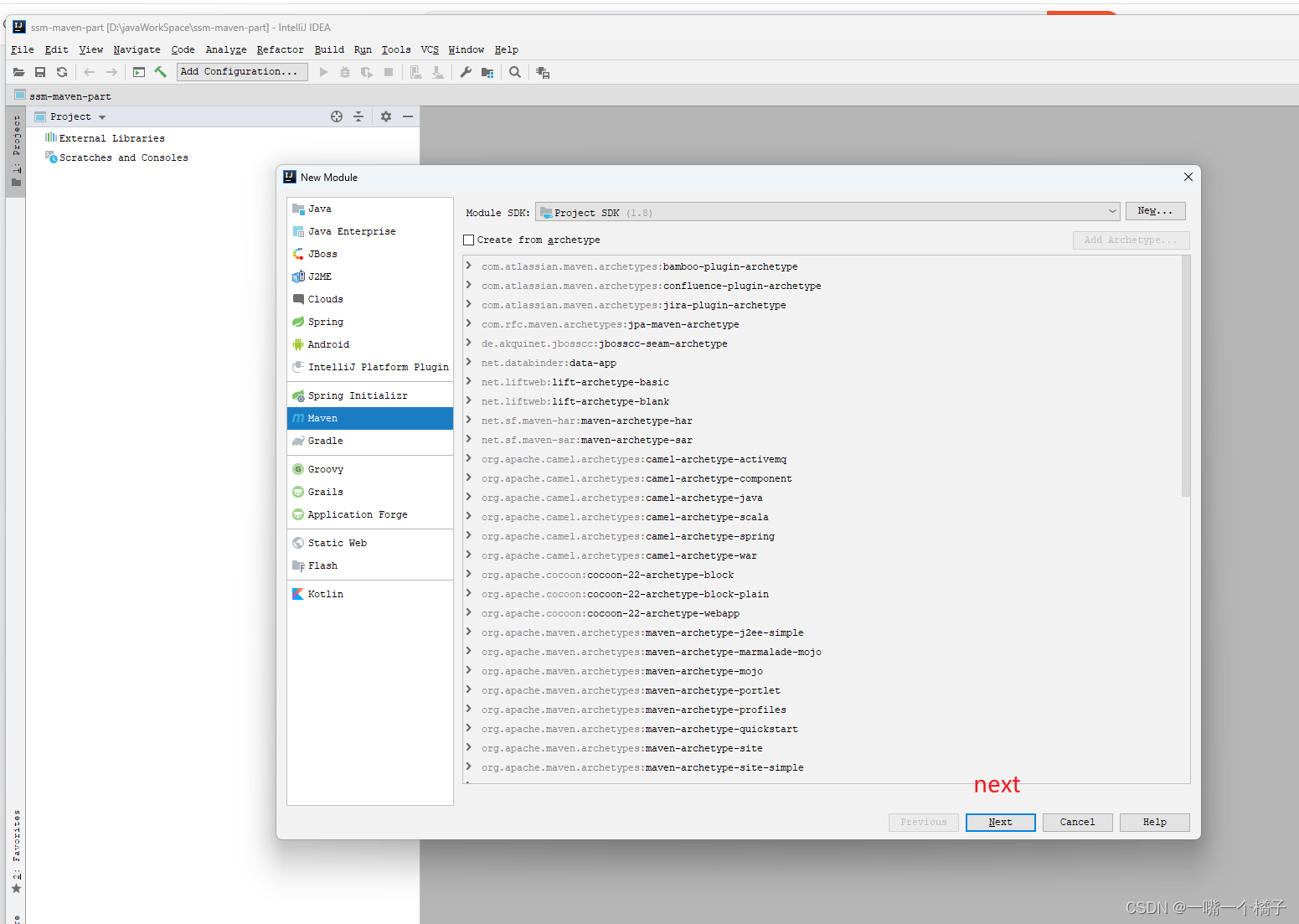Click the Collapse All icon in Project panel
Image resolution: width=1299 pixels, height=924 pixels.
(x=358, y=116)
